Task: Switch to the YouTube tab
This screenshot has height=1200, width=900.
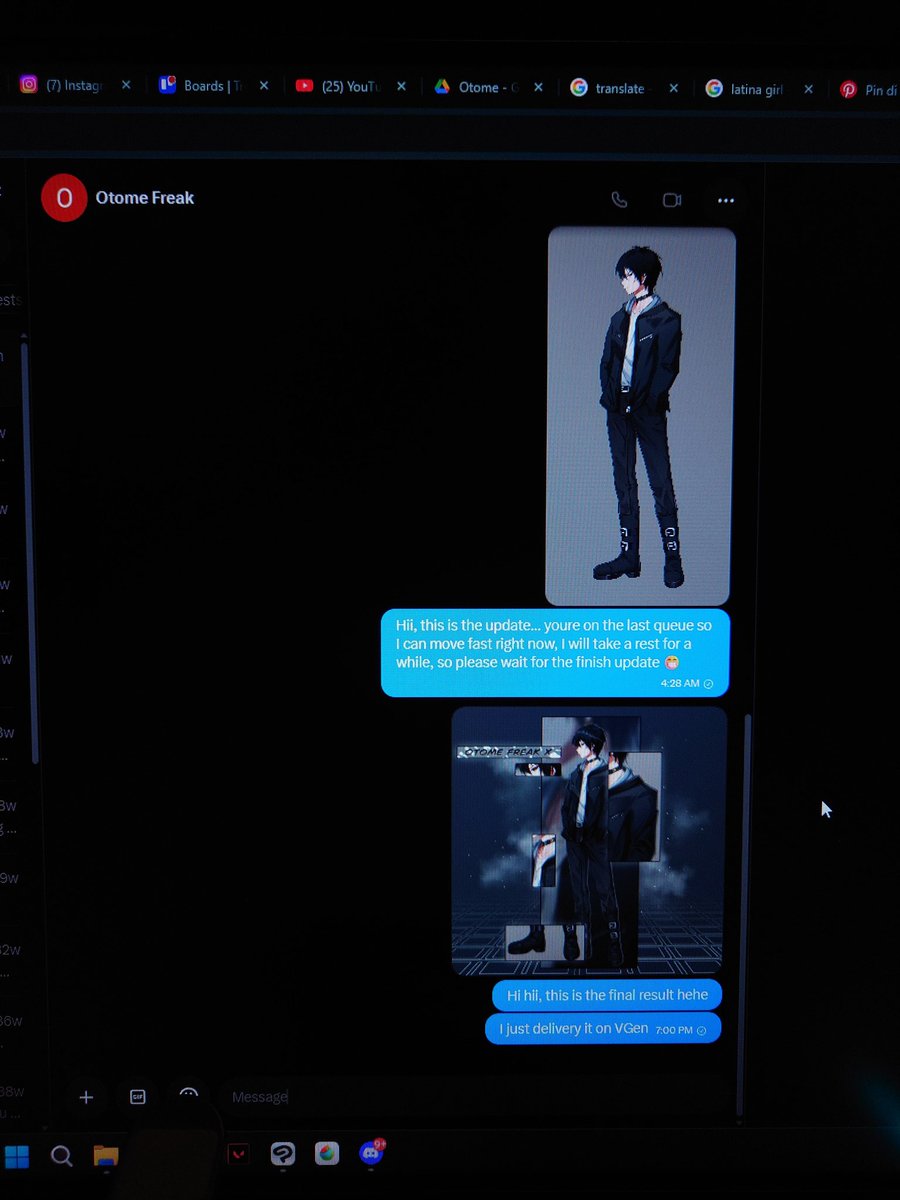Action: click(351, 87)
